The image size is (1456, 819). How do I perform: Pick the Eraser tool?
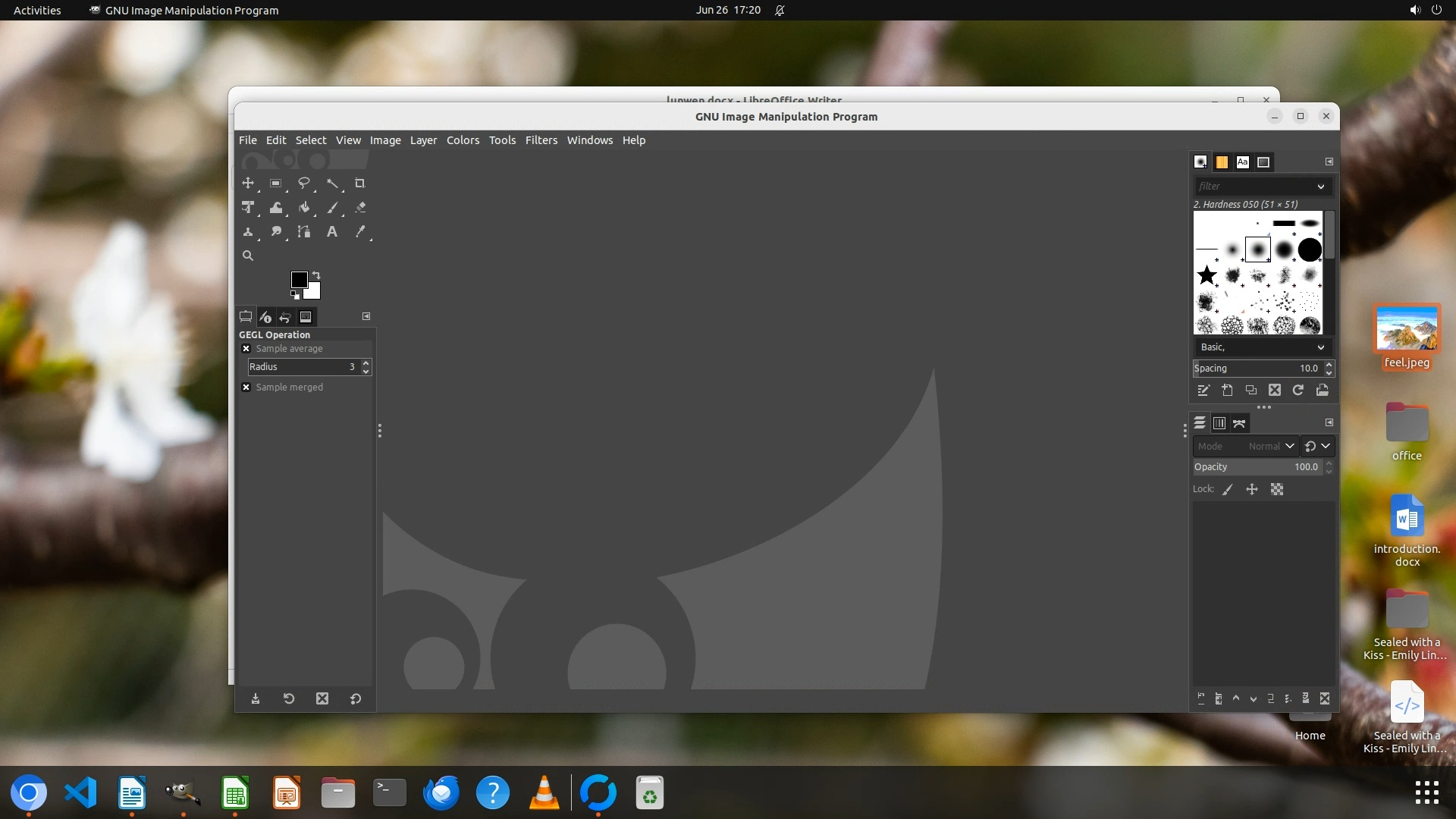pos(360,207)
